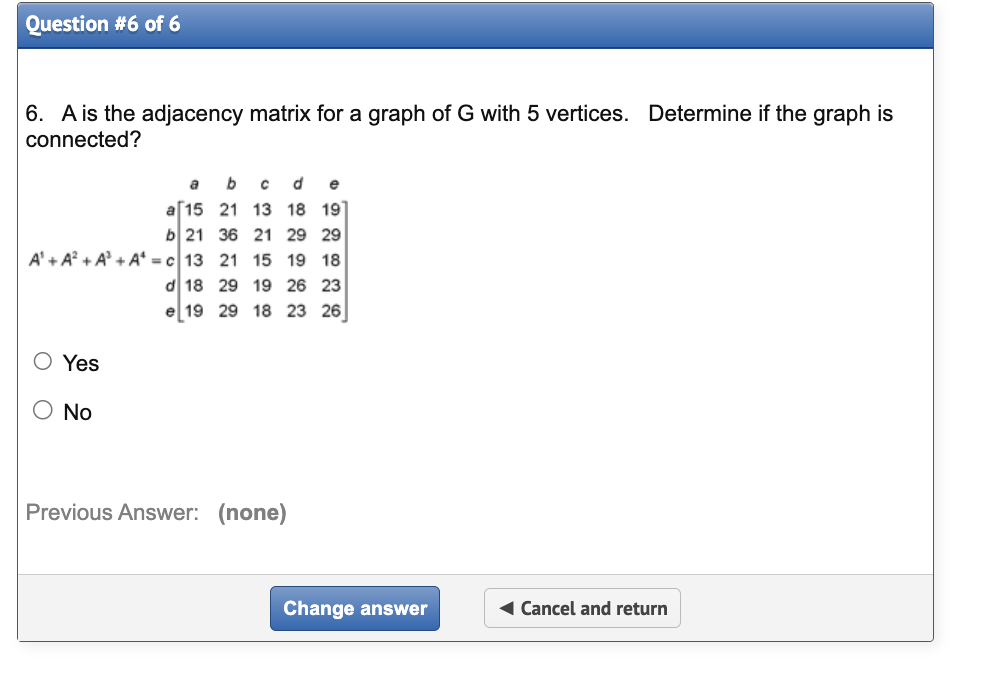Image resolution: width=990 pixels, height=682 pixels.
Task: Click the matrix column header a
Action: point(194,183)
